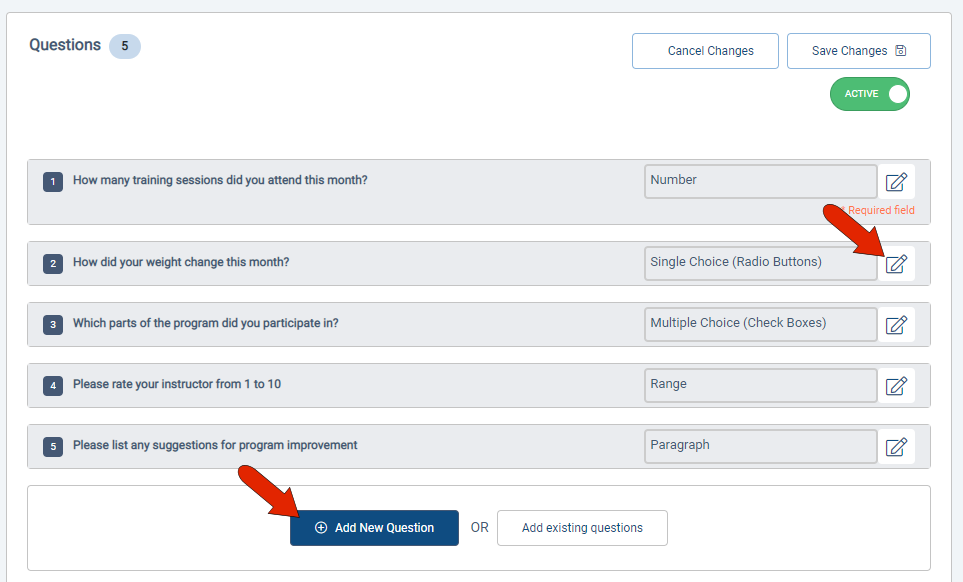Click Save Changes button
The height and width of the screenshot is (582, 963).
858,51
